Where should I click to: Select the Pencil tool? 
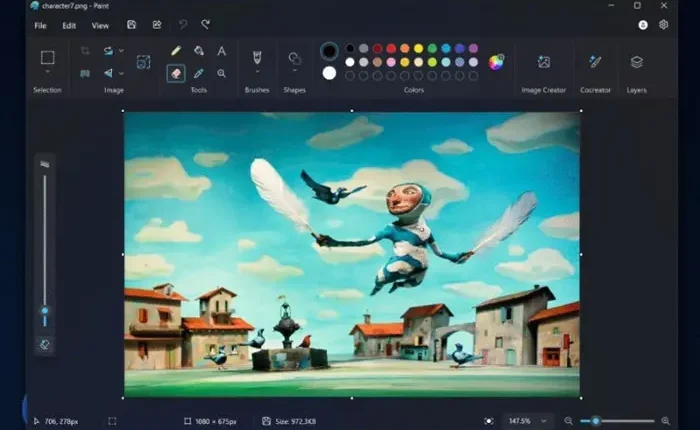(x=176, y=50)
